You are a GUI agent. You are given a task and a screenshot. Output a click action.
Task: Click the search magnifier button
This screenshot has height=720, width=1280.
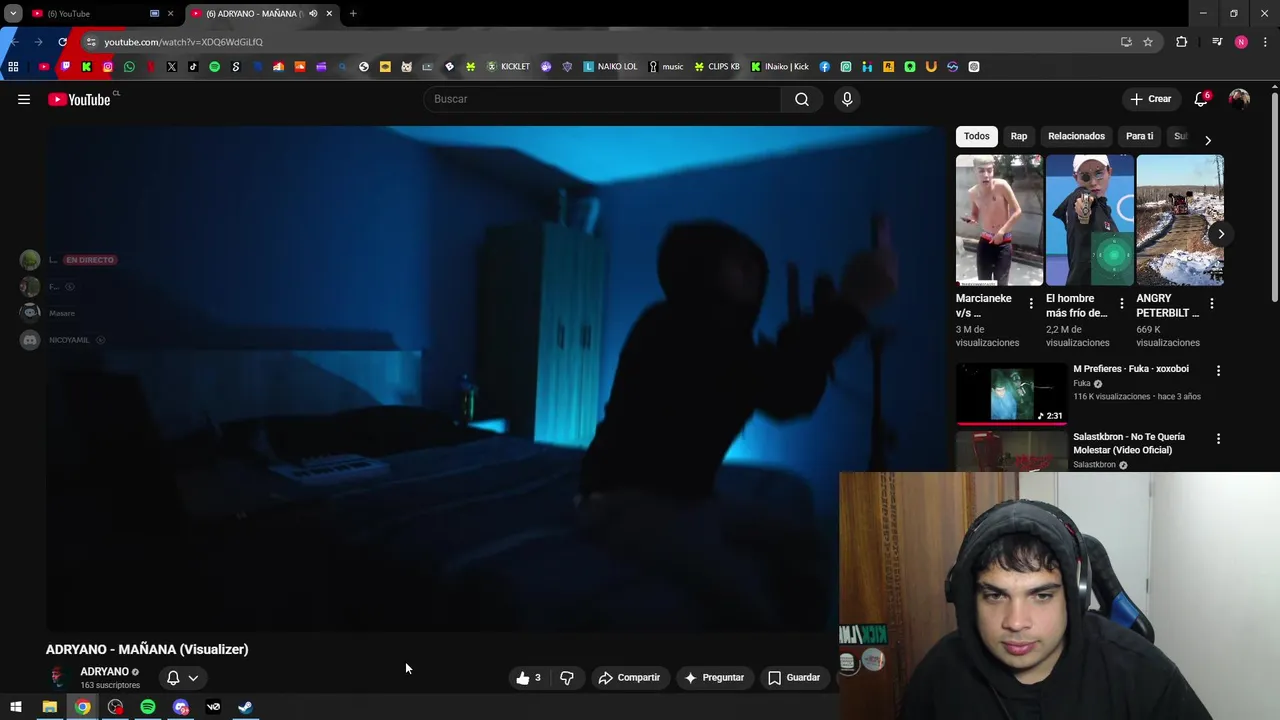(x=802, y=99)
